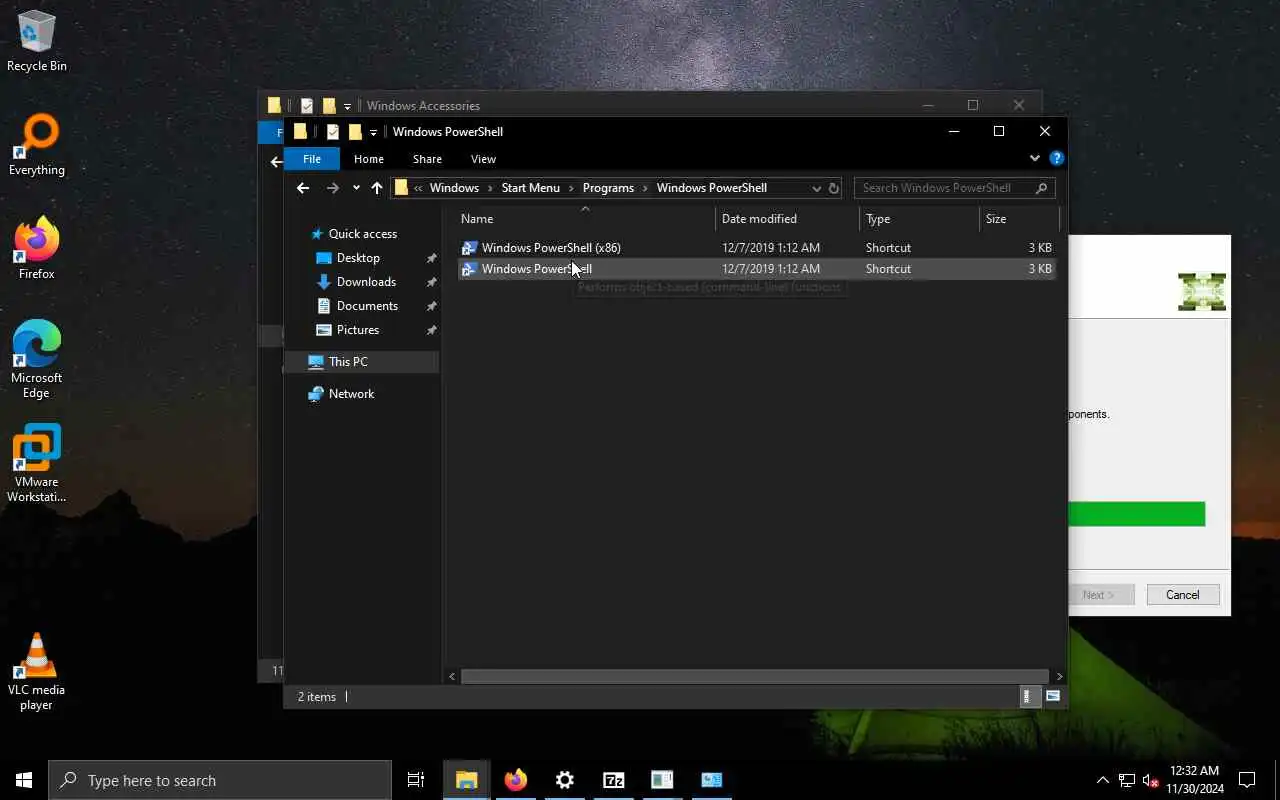Click Start Menu in the address breadcrumb
The width and height of the screenshot is (1280, 800).
(531, 188)
